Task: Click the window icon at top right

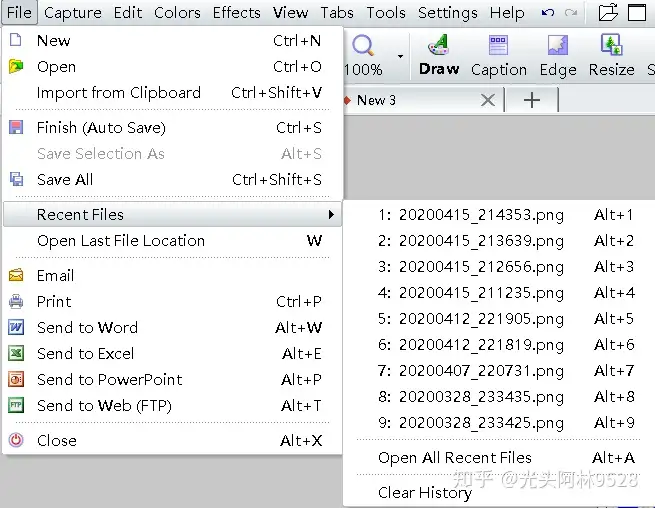Action: [637, 13]
